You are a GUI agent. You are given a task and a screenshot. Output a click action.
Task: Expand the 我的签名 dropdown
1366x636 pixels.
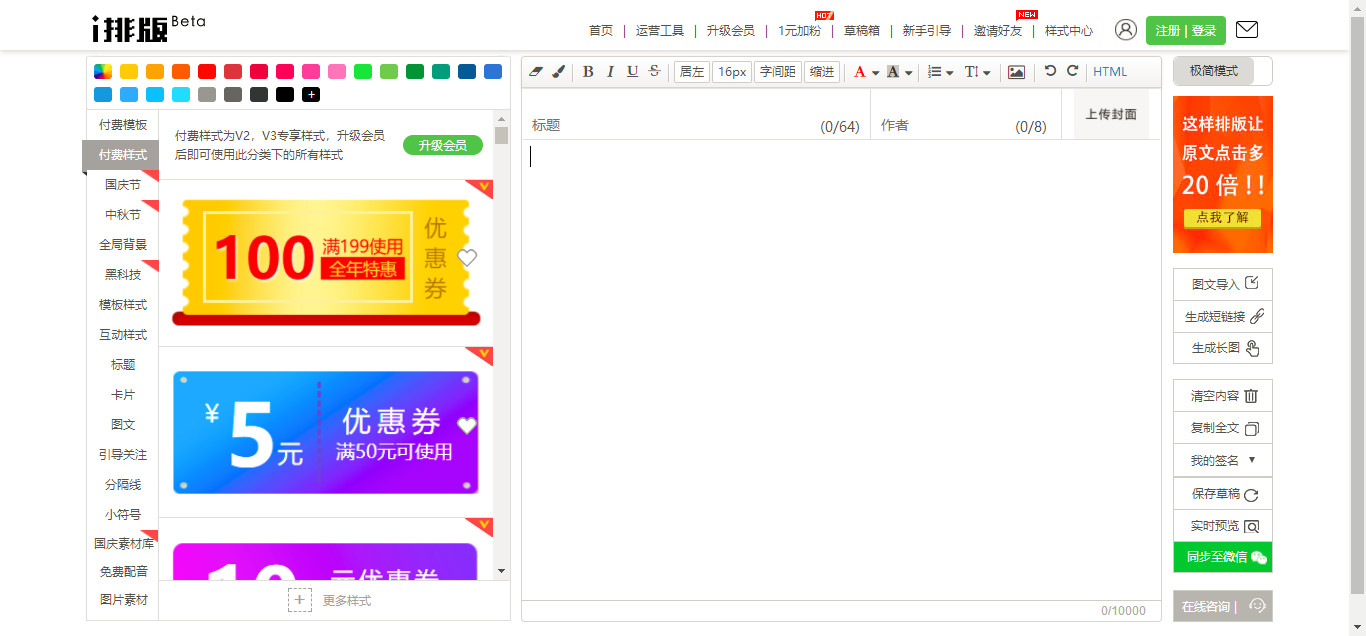click(x=1222, y=460)
